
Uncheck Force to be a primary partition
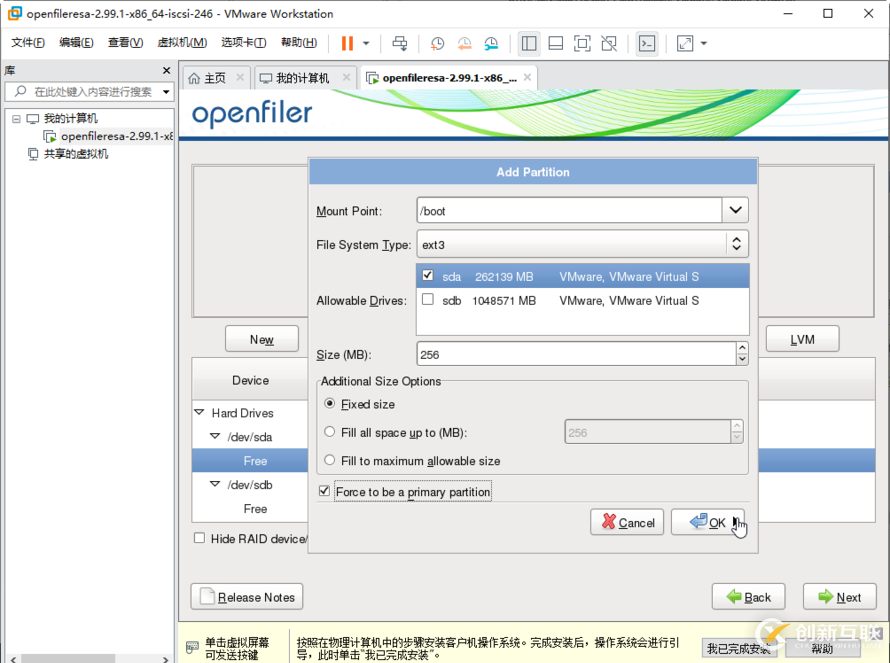(x=324, y=491)
